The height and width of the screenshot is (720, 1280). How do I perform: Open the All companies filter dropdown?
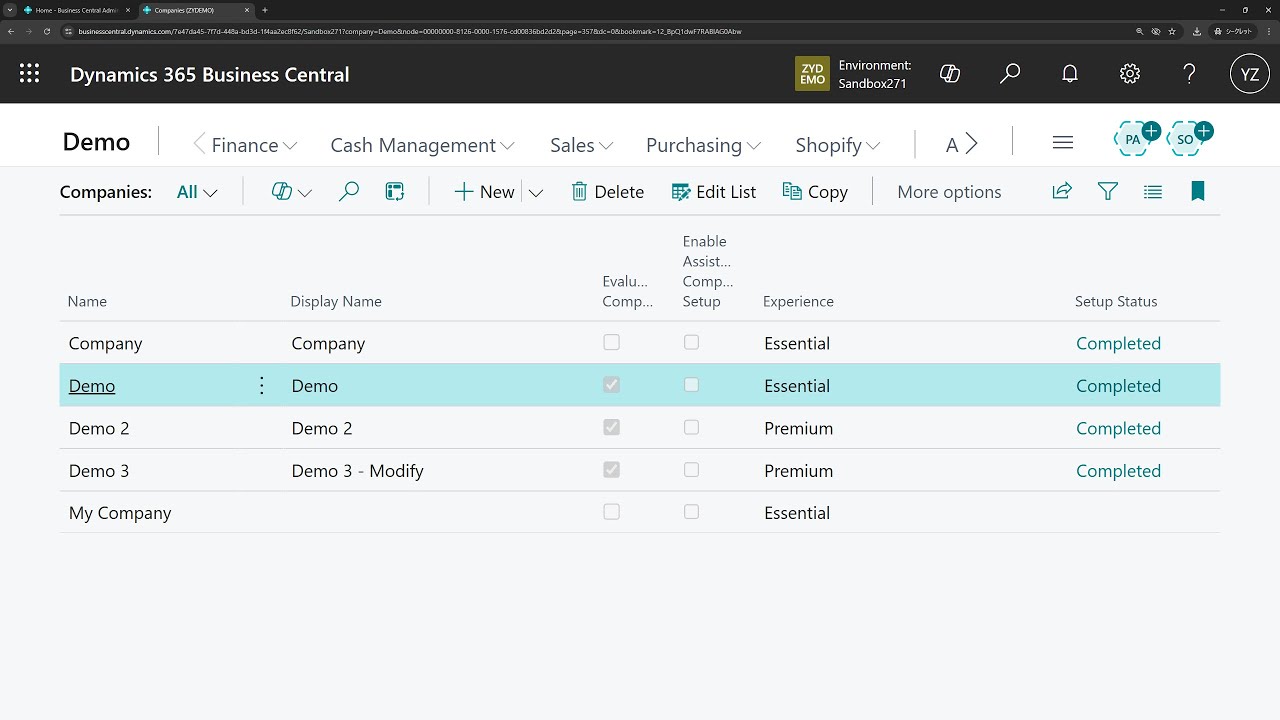[196, 191]
